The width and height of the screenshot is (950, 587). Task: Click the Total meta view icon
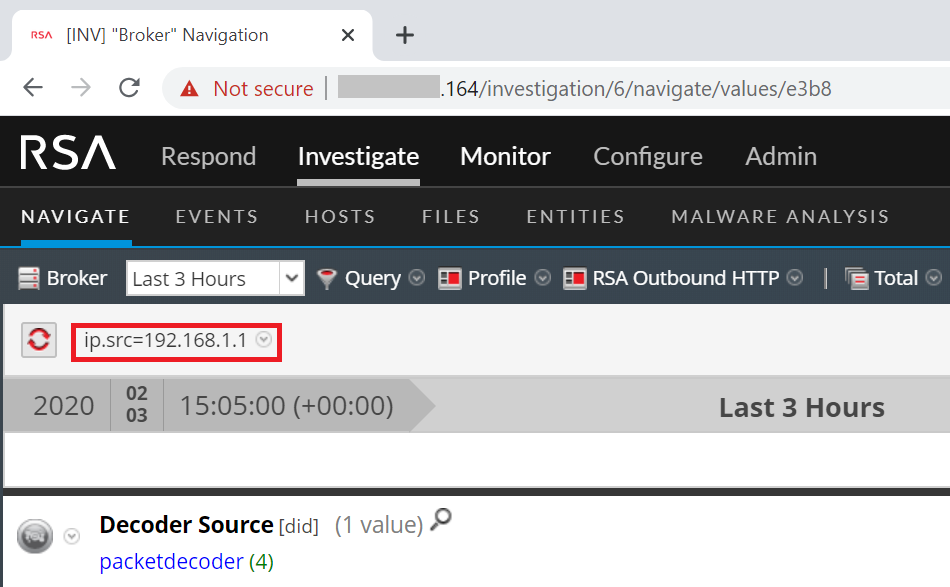[857, 278]
